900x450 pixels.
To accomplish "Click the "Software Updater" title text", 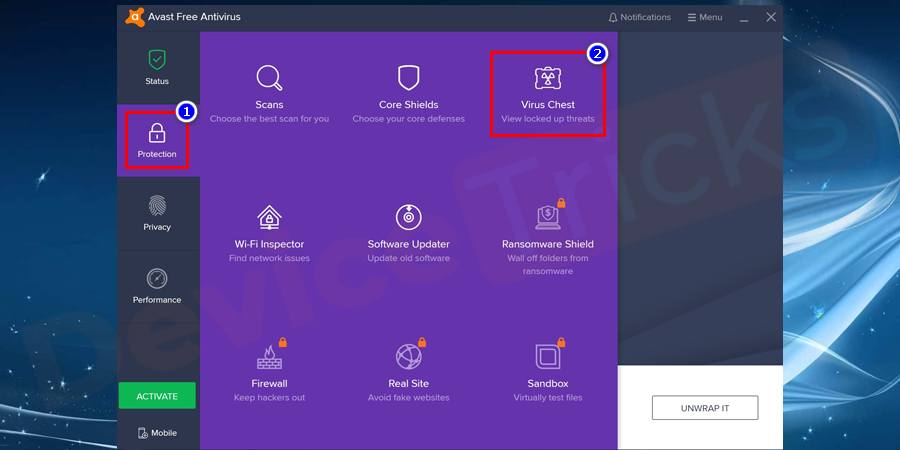I will [x=409, y=245].
